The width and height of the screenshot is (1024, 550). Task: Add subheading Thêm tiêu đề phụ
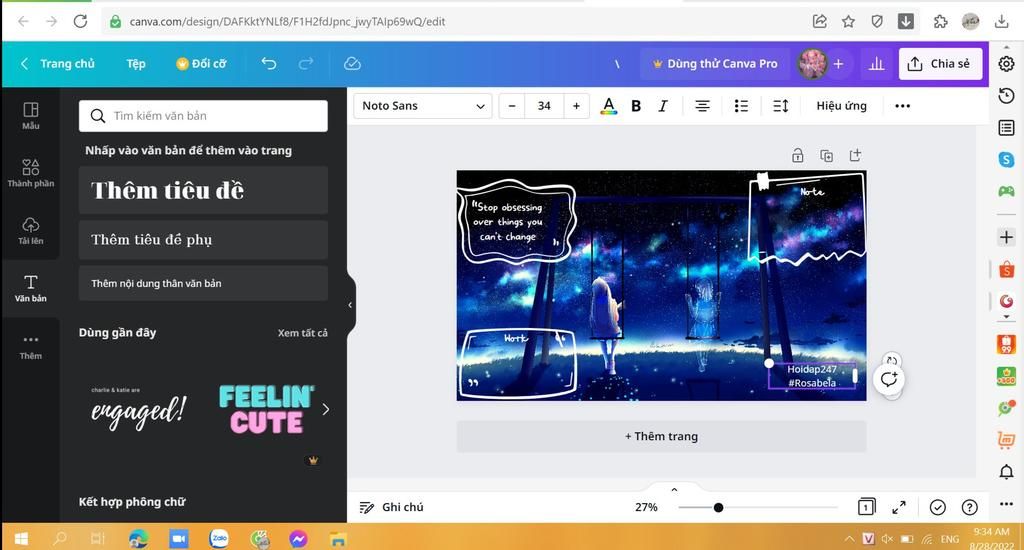coord(203,240)
